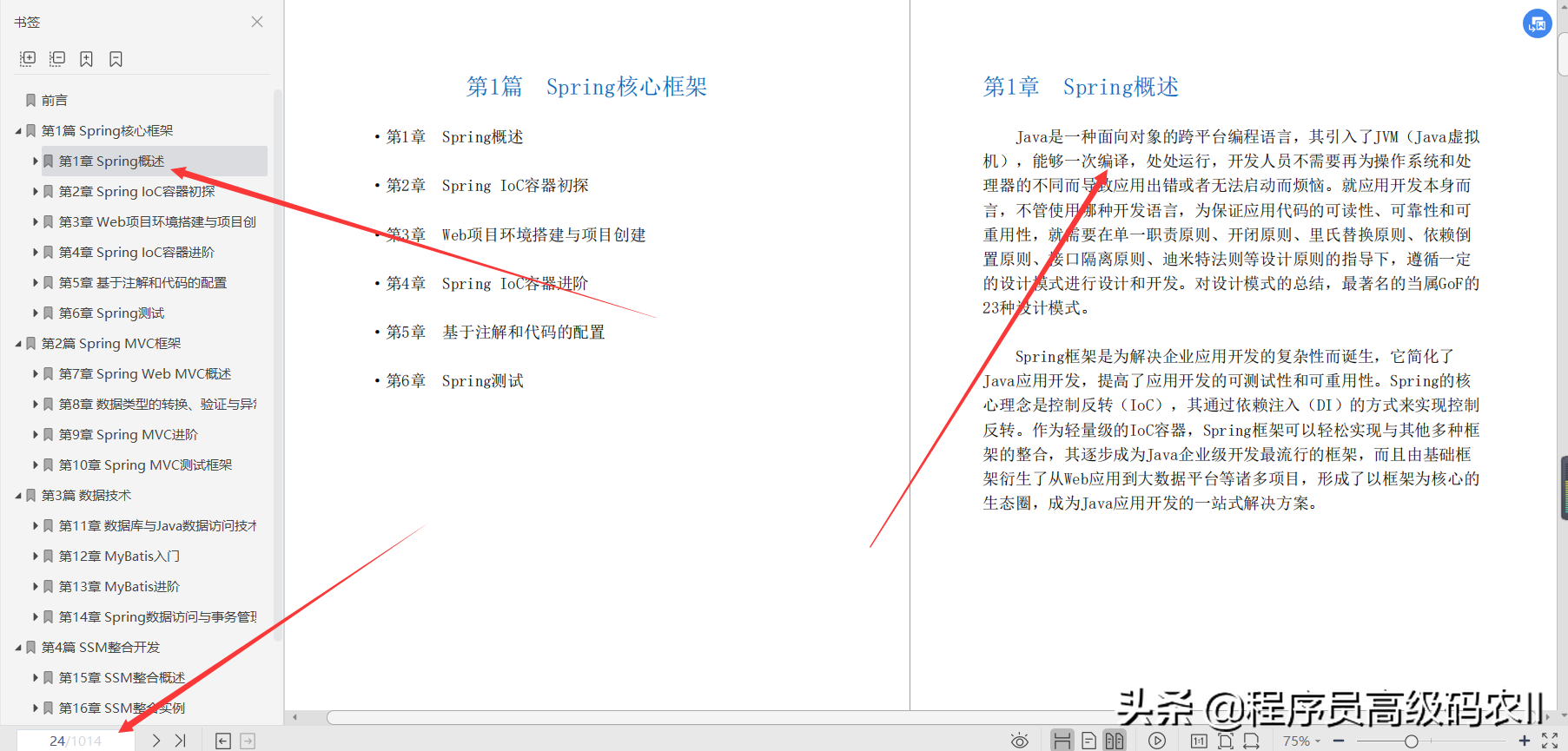
Task: Click the 第1章 Spring概述 chapter heading
Action: coord(1081,87)
